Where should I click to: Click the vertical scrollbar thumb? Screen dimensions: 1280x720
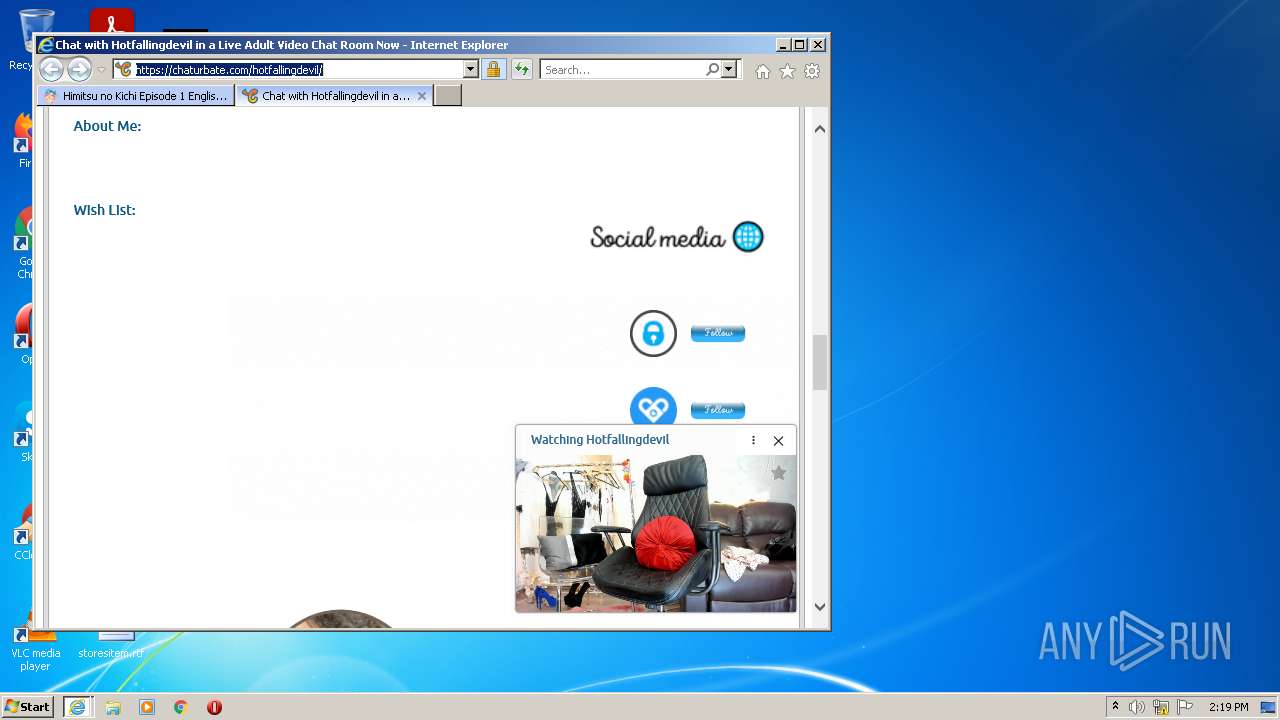pyautogui.click(x=820, y=362)
